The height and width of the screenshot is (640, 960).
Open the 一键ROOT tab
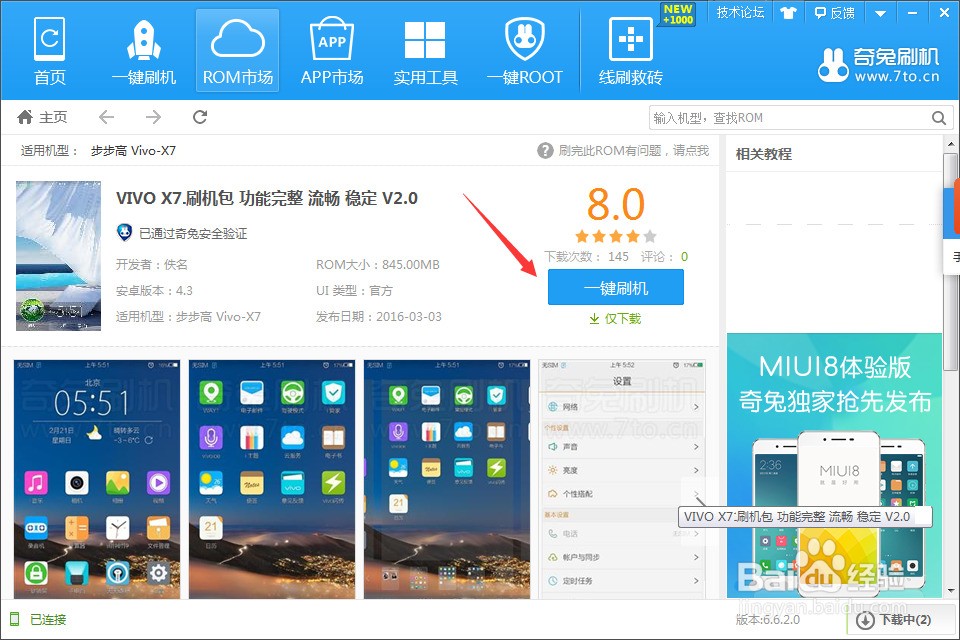(525, 51)
